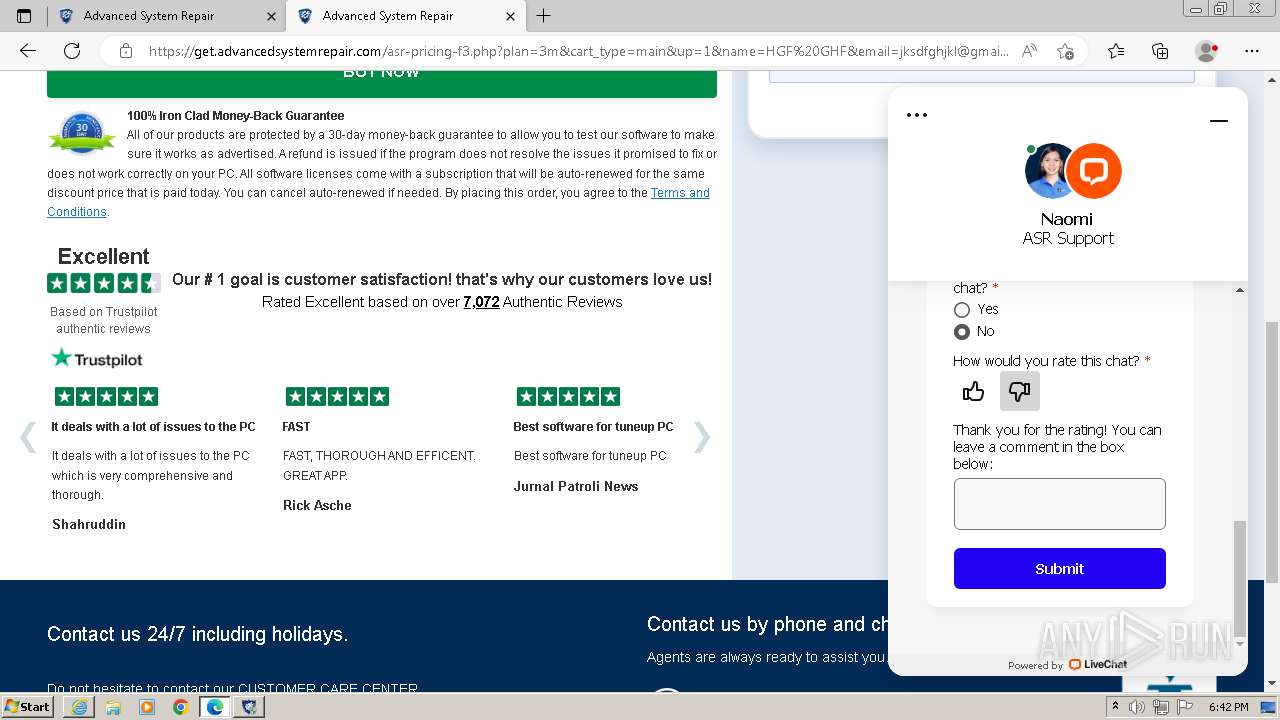The width and height of the screenshot is (1280, 720).
Task: Select reviewer name Shahruddin
Action: 89,524
